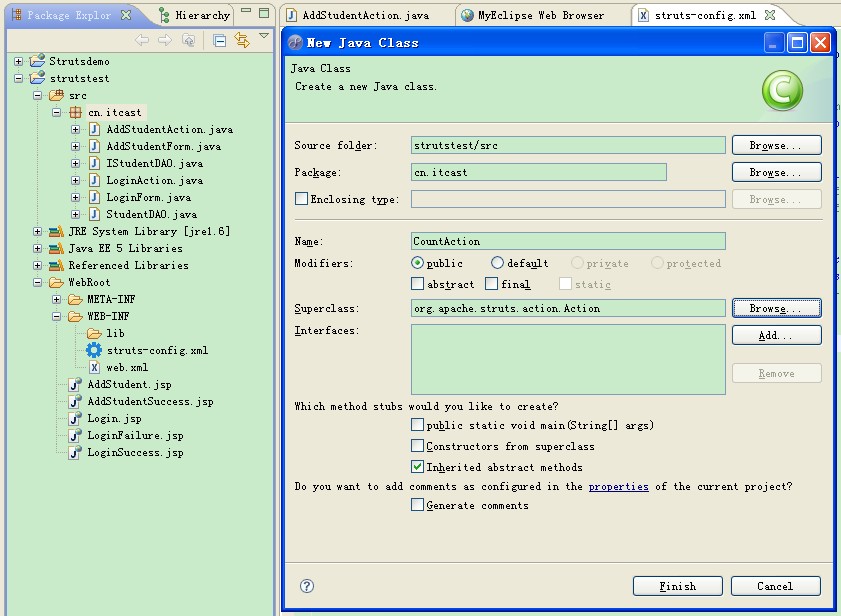
Task: Click the JRE System Library icon
Action: click(x=56, y=231)
